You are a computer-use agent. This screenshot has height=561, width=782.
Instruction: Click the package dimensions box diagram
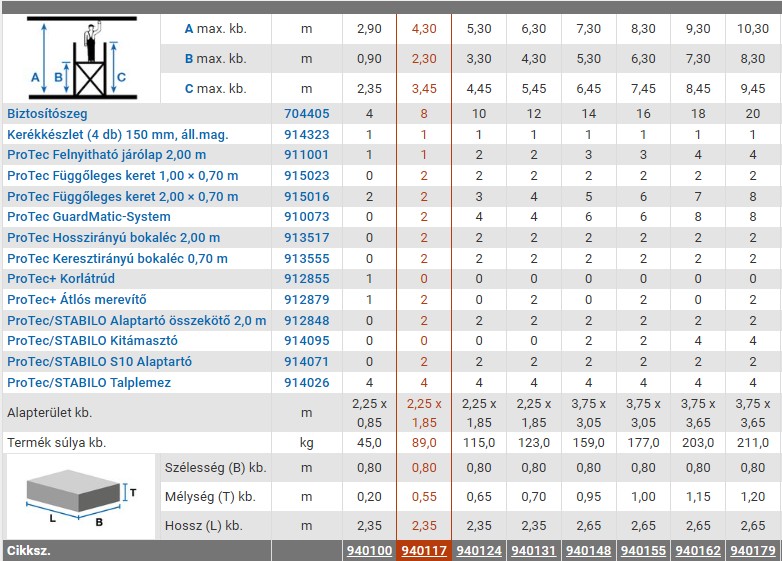pos(81,495)
